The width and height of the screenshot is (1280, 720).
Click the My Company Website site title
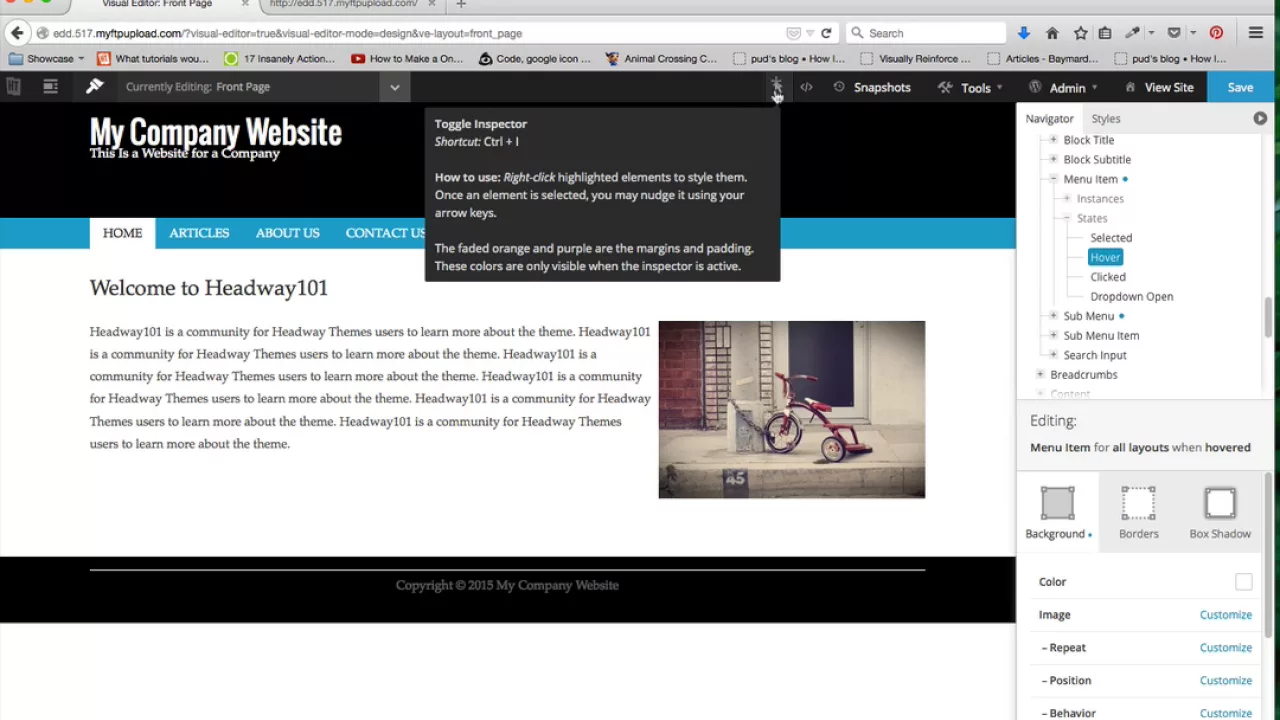coord(215,132)
